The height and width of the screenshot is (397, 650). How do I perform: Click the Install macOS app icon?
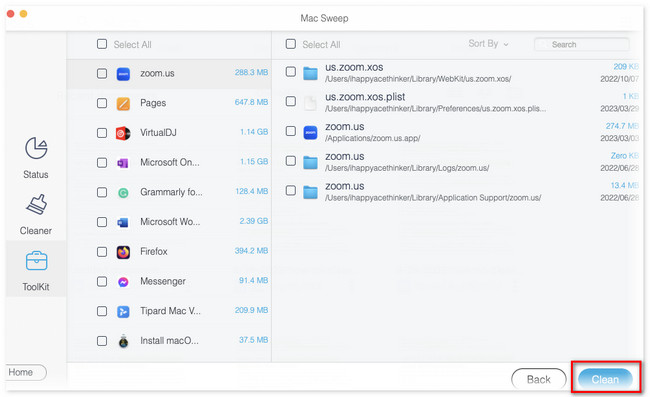coord(123,341)
